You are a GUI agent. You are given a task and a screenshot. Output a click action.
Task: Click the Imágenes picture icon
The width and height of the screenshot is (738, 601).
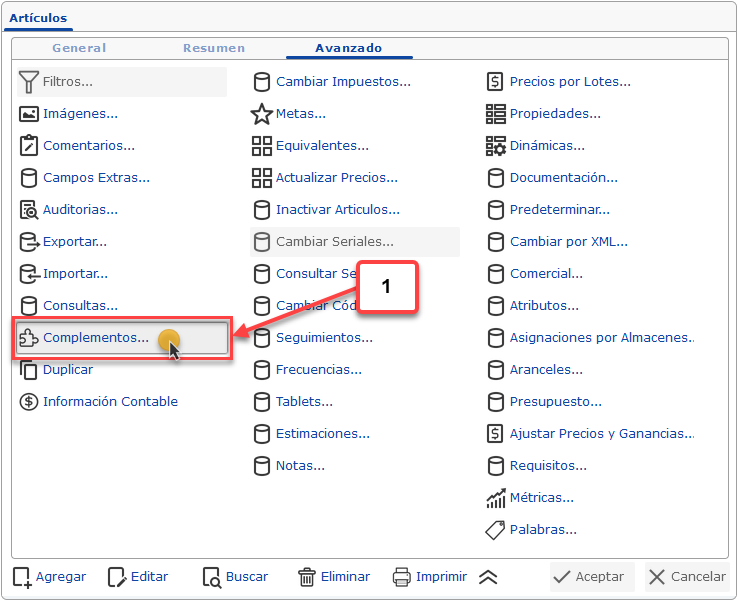click(29, 113)
